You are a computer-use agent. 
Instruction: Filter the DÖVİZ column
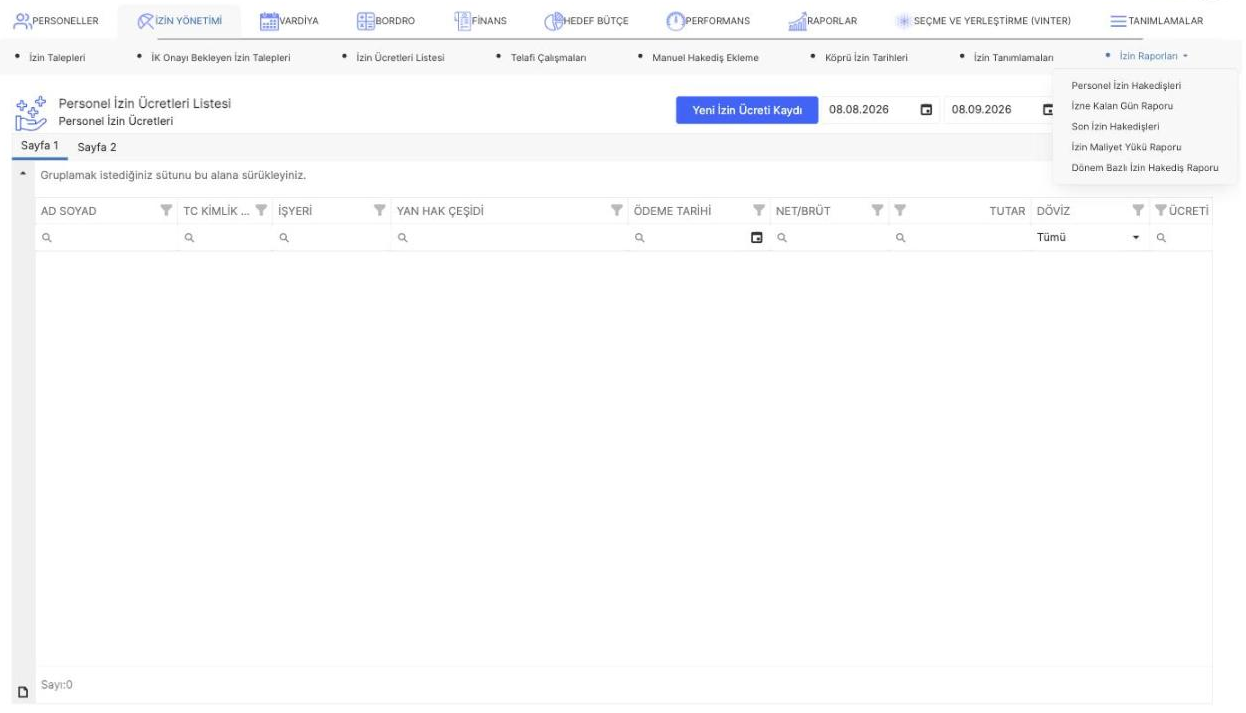[x=1138, y=211]
